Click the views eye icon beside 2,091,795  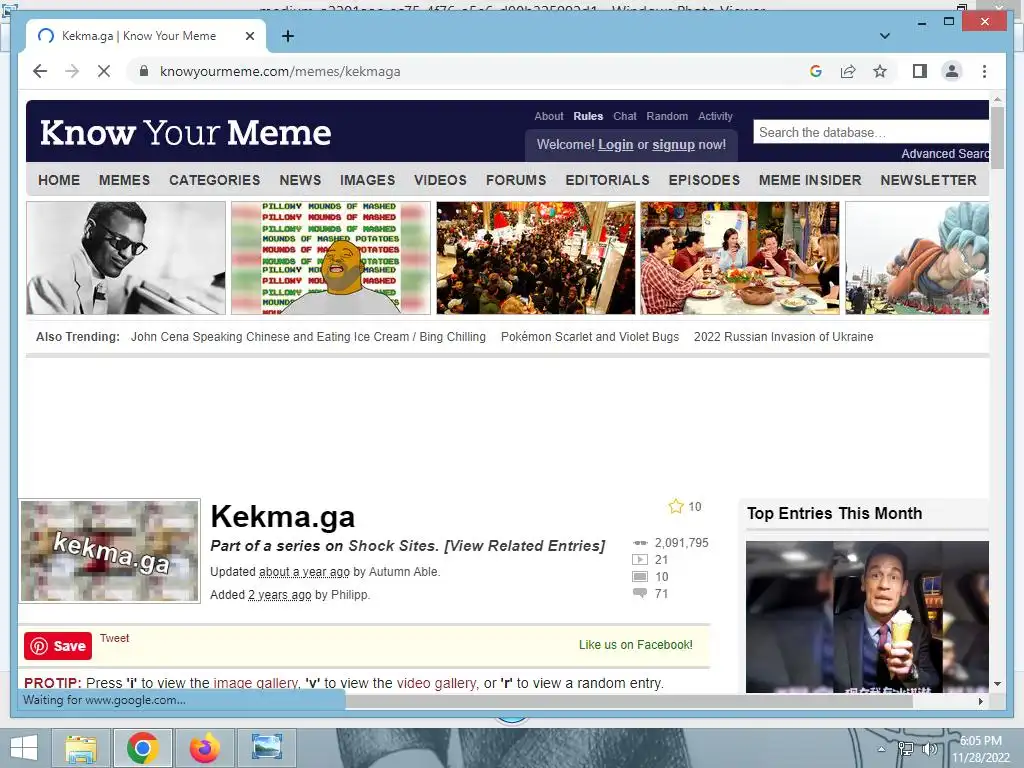tap(640, 543)
